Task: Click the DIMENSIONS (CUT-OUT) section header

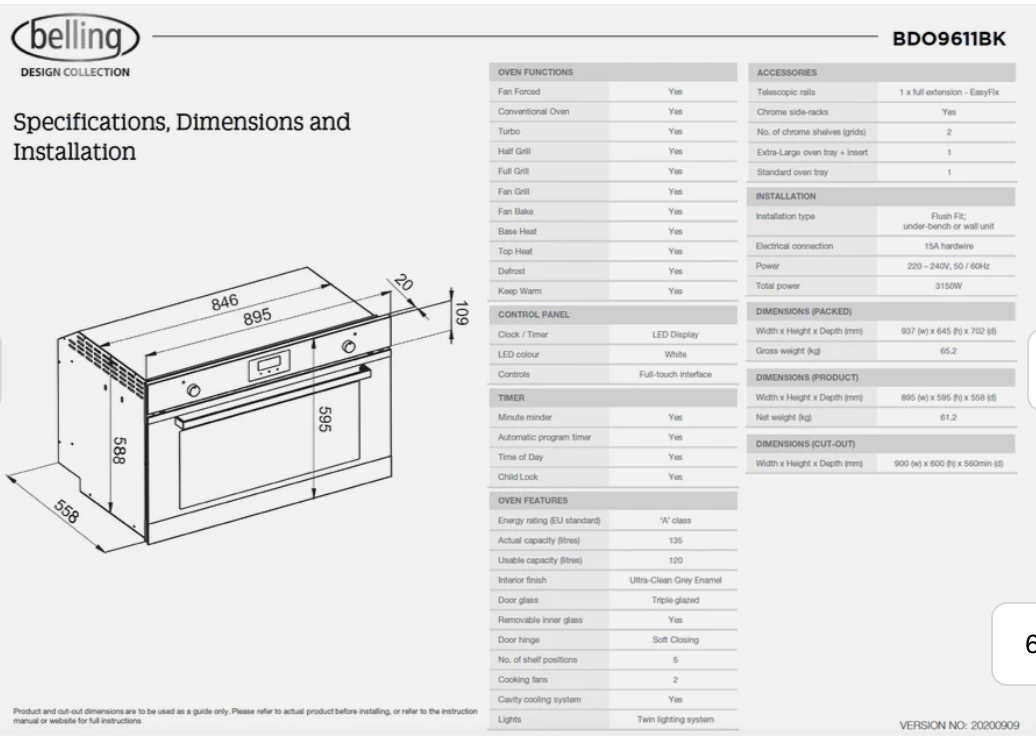Action: [881, 444]
